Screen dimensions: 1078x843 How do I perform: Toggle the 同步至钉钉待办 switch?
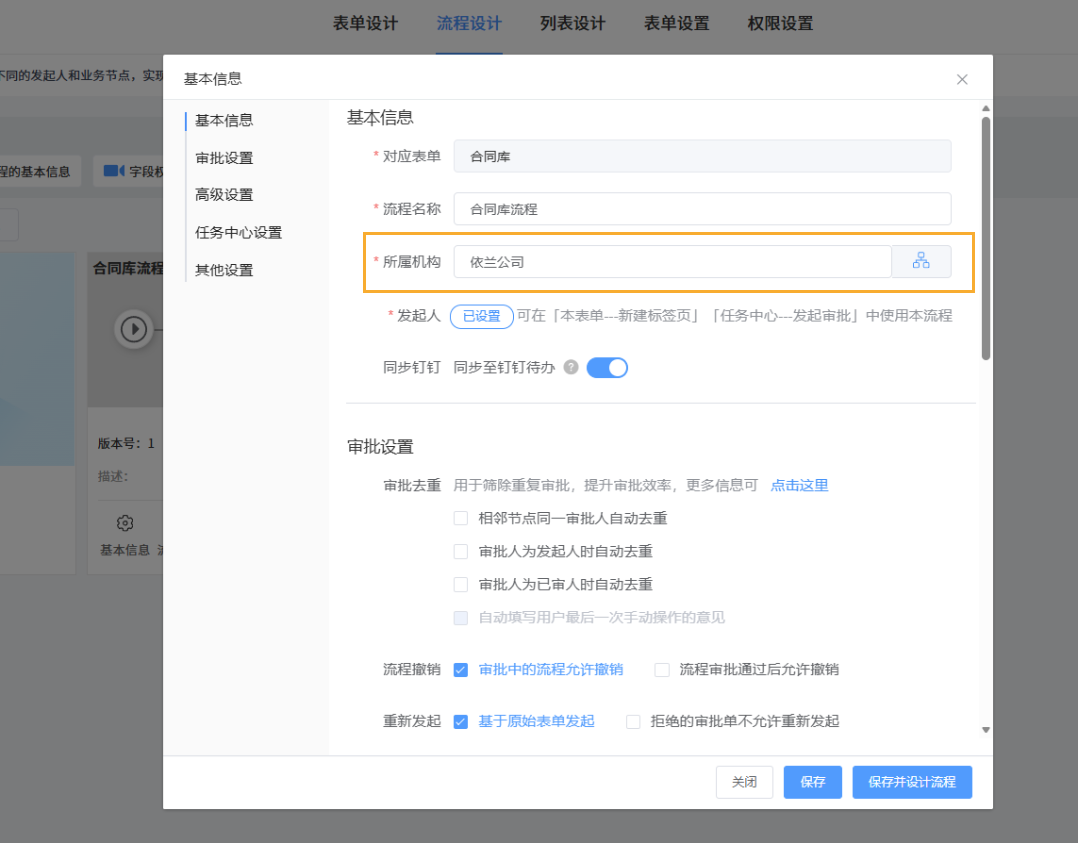607,368
